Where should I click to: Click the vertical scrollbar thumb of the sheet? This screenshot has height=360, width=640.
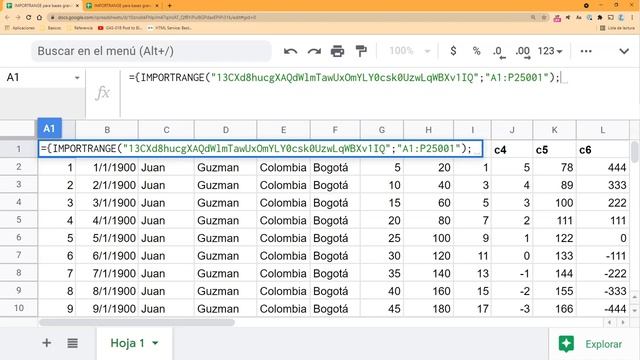pyautogui.click(x=634, y=151)
